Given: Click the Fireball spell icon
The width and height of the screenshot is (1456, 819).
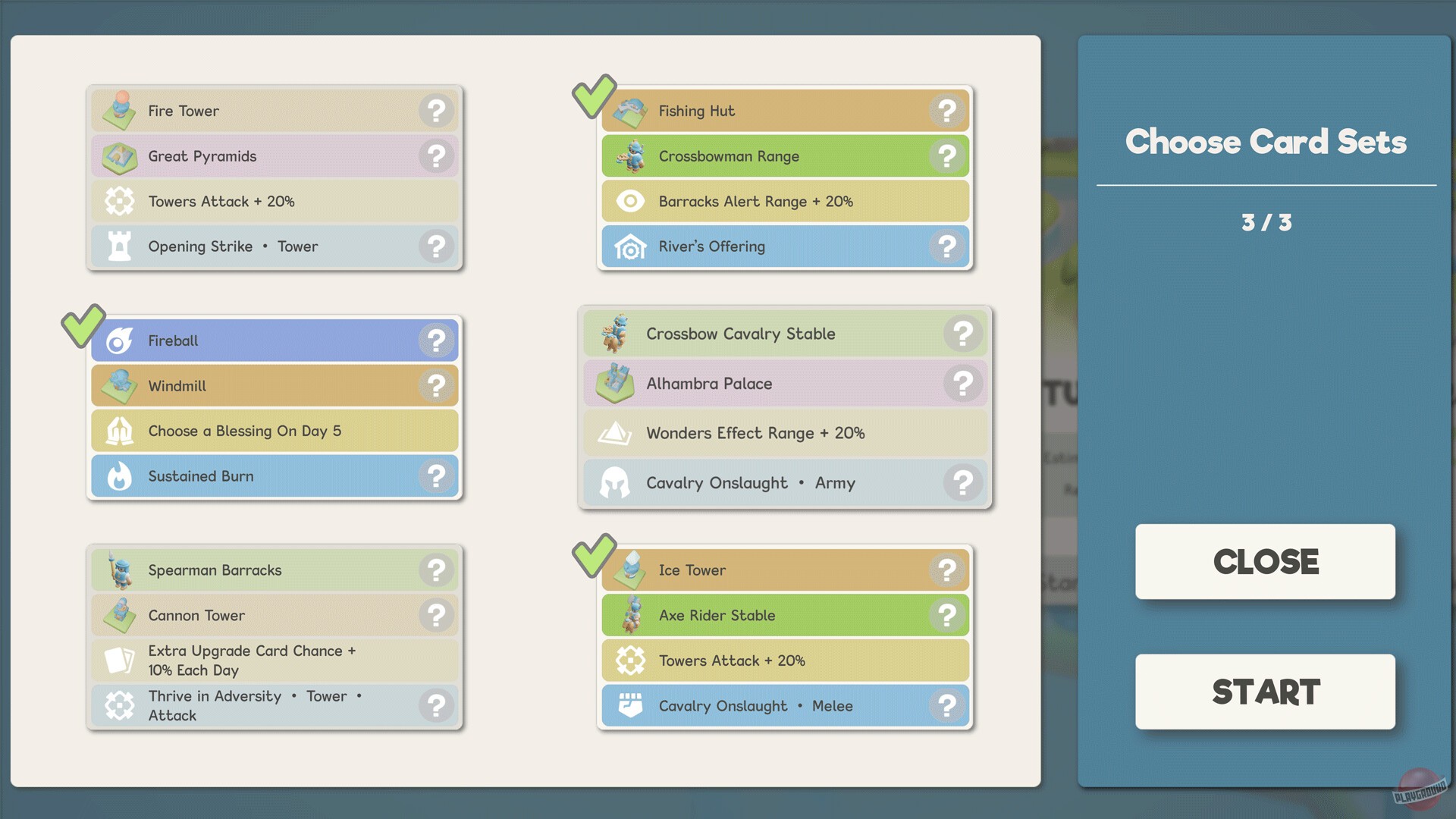Looking at the screenshot, I should tap(119, 340).
